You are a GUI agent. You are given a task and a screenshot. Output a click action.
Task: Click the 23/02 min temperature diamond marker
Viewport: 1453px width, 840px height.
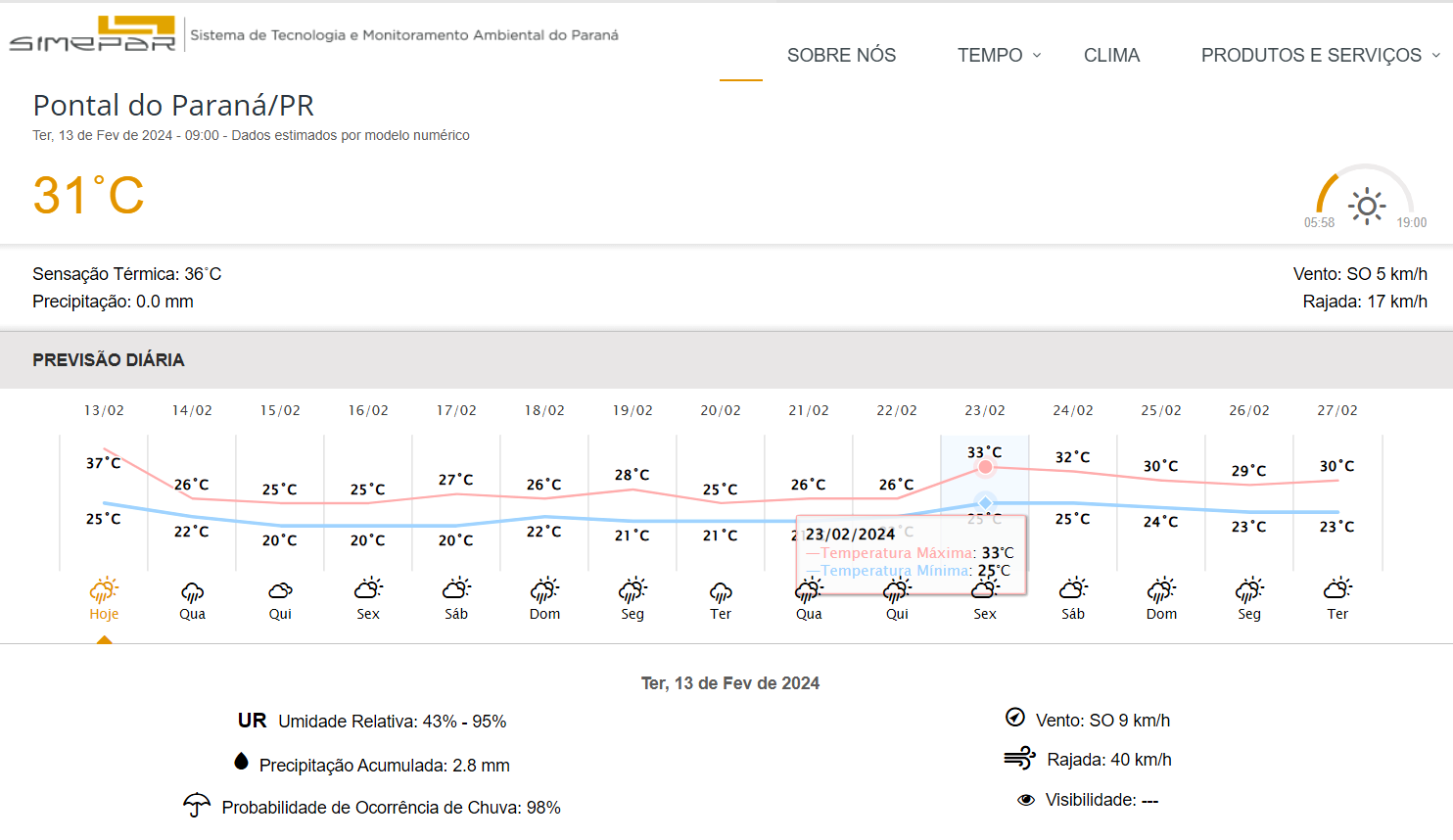(985, 502)
